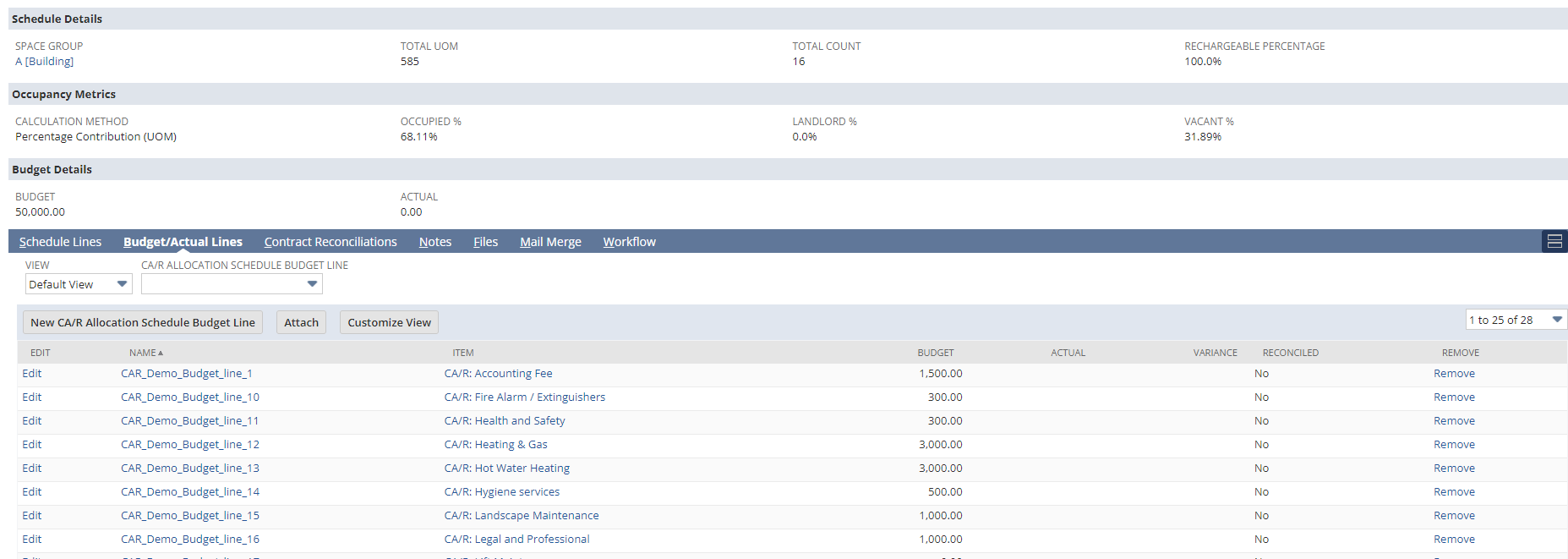Open the Contract Reconciliations tab
The image size is (1568, 559).
(331, 242)
